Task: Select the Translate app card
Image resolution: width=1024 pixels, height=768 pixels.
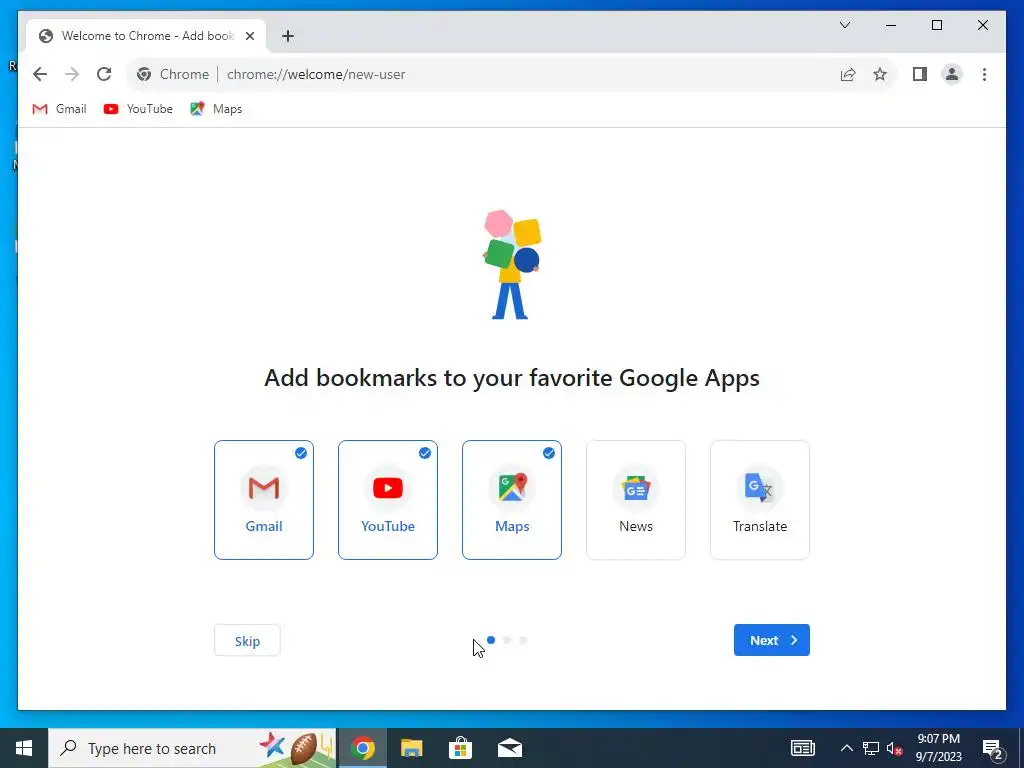Action: [x=760, y=500]
